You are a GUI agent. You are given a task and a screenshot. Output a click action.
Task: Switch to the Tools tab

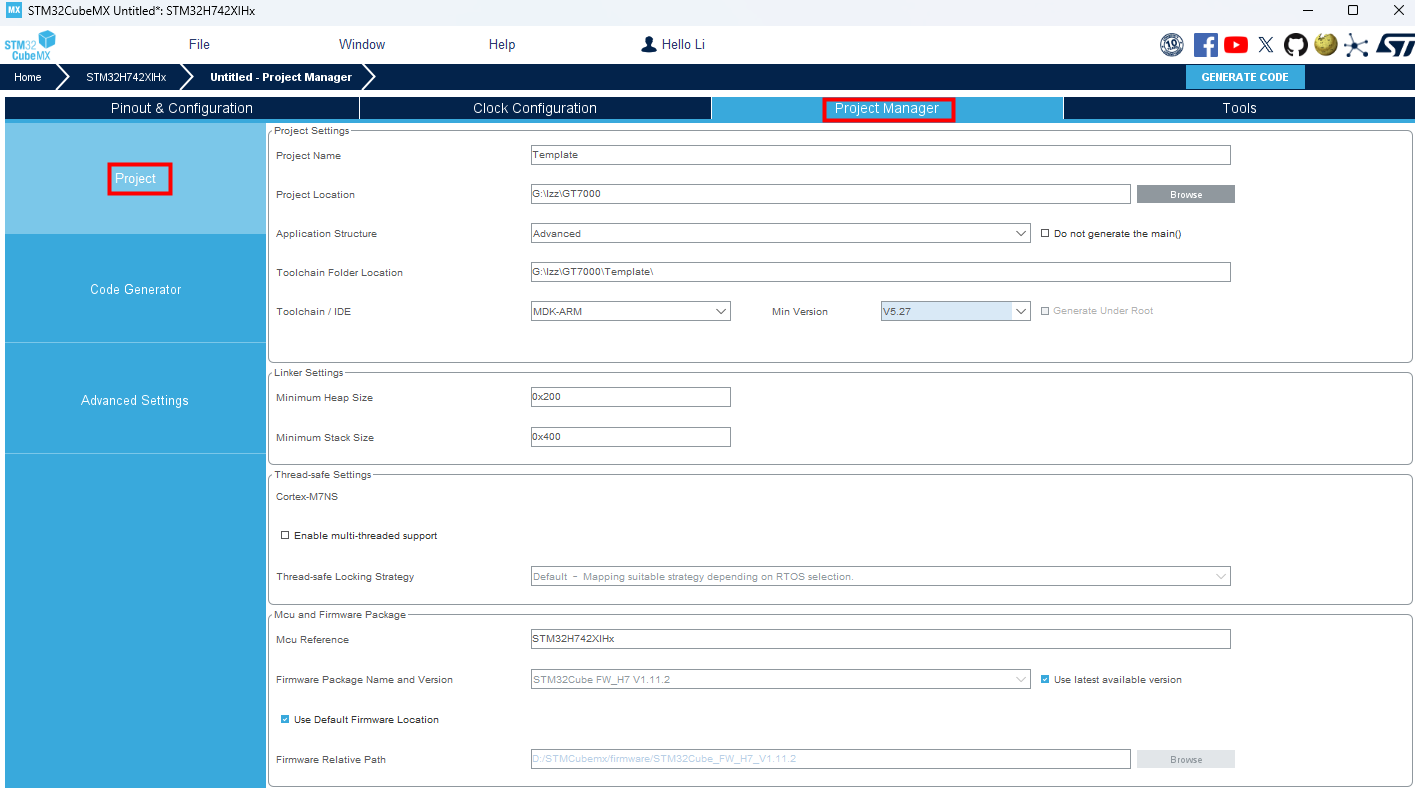click(1239, 108)
